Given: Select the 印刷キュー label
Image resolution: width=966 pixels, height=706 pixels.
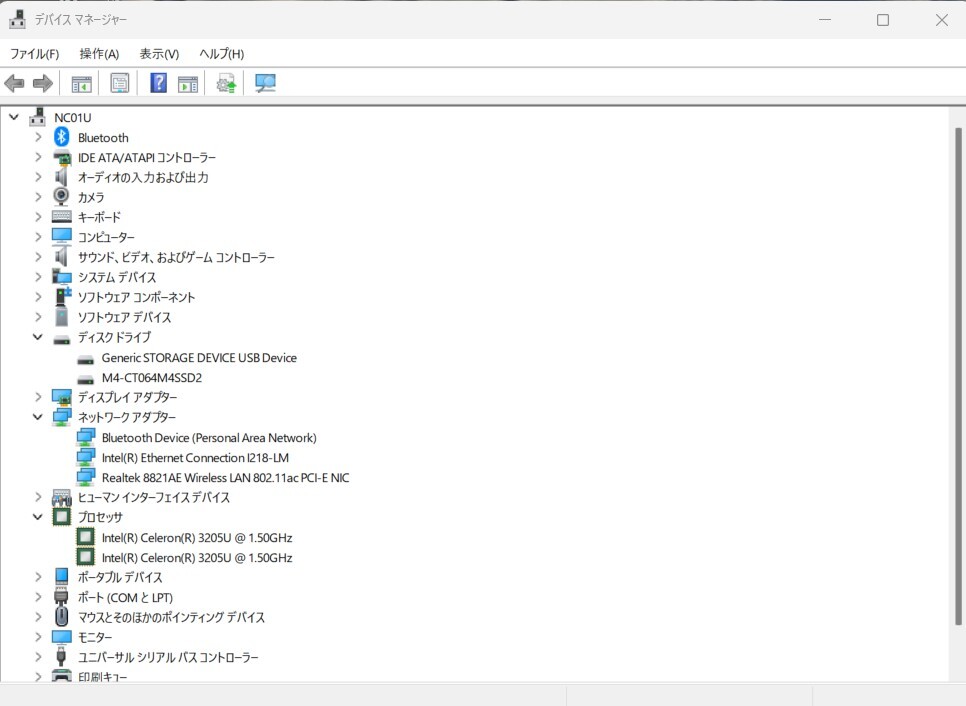Looking at the screenshot, I should click(x=102, y=676).
